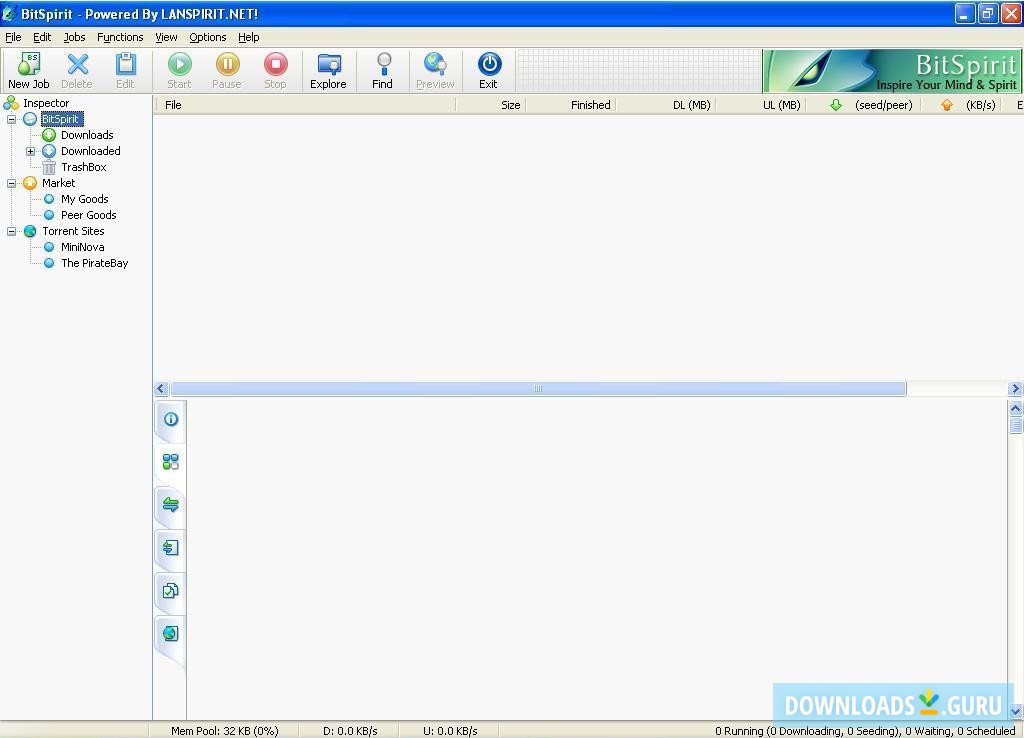Open the arrow-and-page tab in detail pane
1024x738 pixels.
tap(171, 548)
